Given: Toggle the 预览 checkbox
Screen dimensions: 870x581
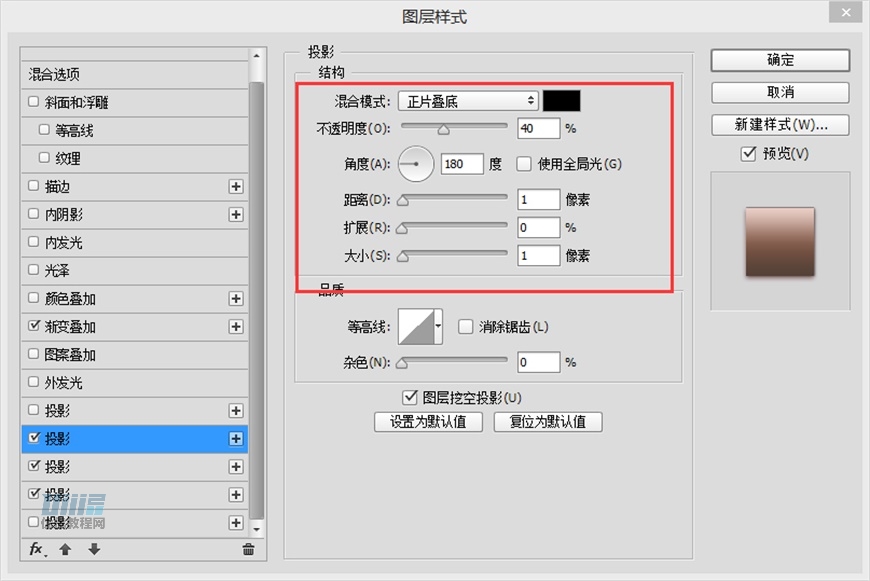Looking at the screenshot, I should (748, 153).
